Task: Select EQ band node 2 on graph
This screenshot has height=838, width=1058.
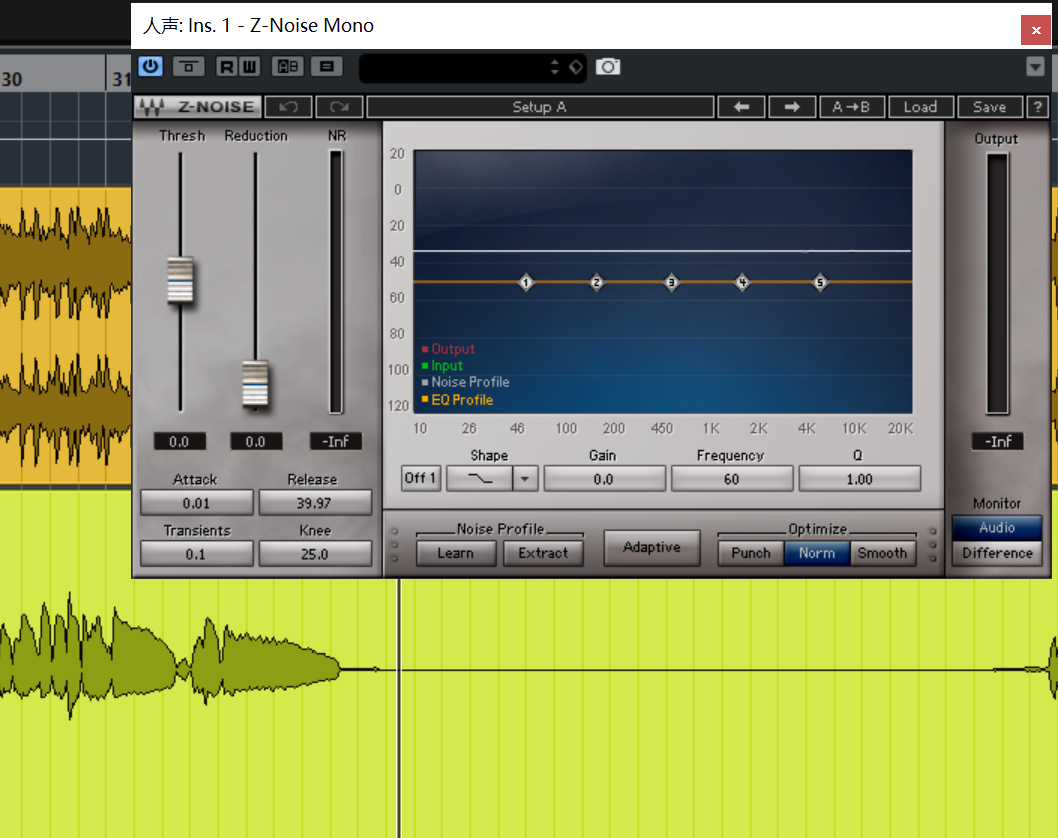Action: (x=596, y=282)
